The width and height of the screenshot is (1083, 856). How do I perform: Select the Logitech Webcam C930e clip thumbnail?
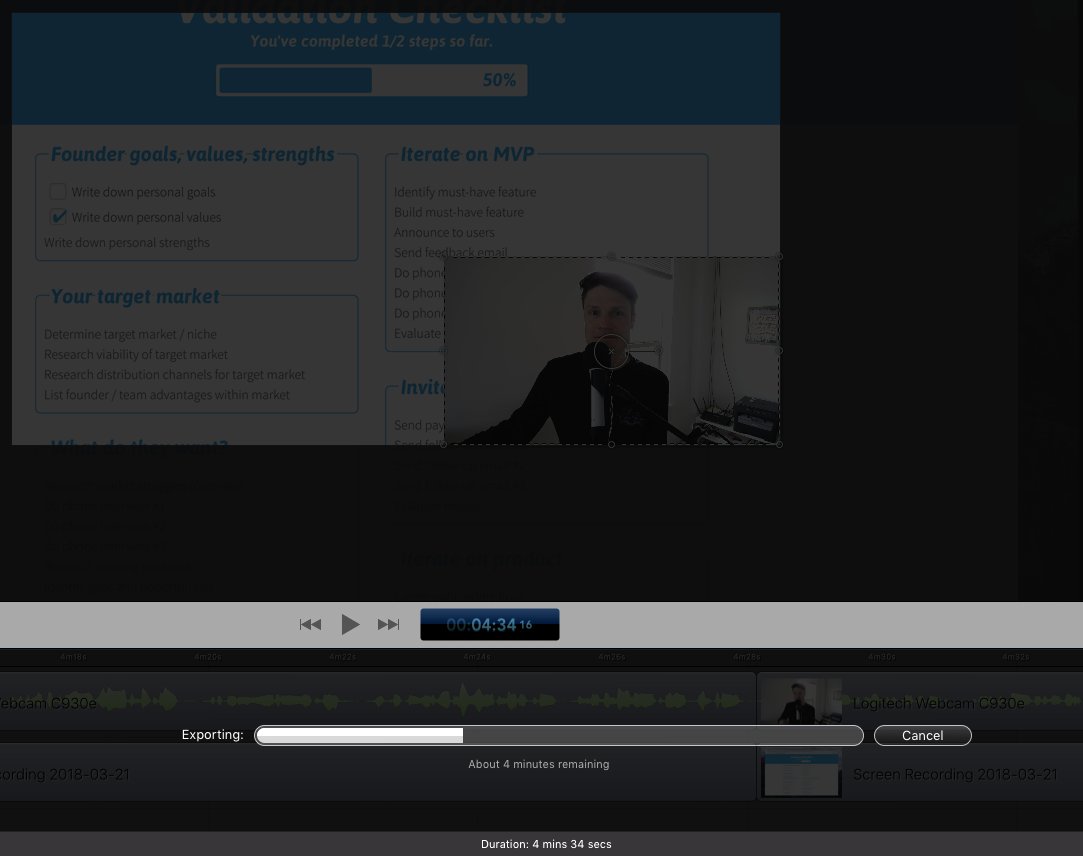800,702
